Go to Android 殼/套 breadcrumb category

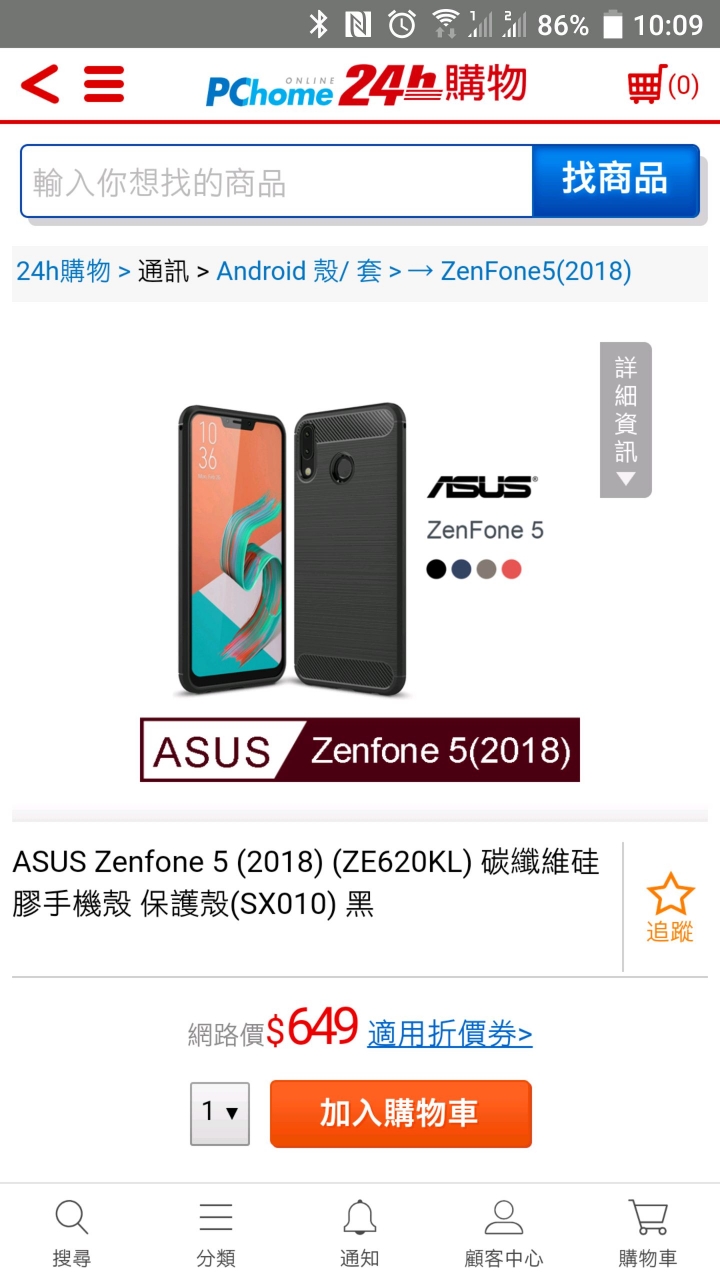click(x=299, y=271)
